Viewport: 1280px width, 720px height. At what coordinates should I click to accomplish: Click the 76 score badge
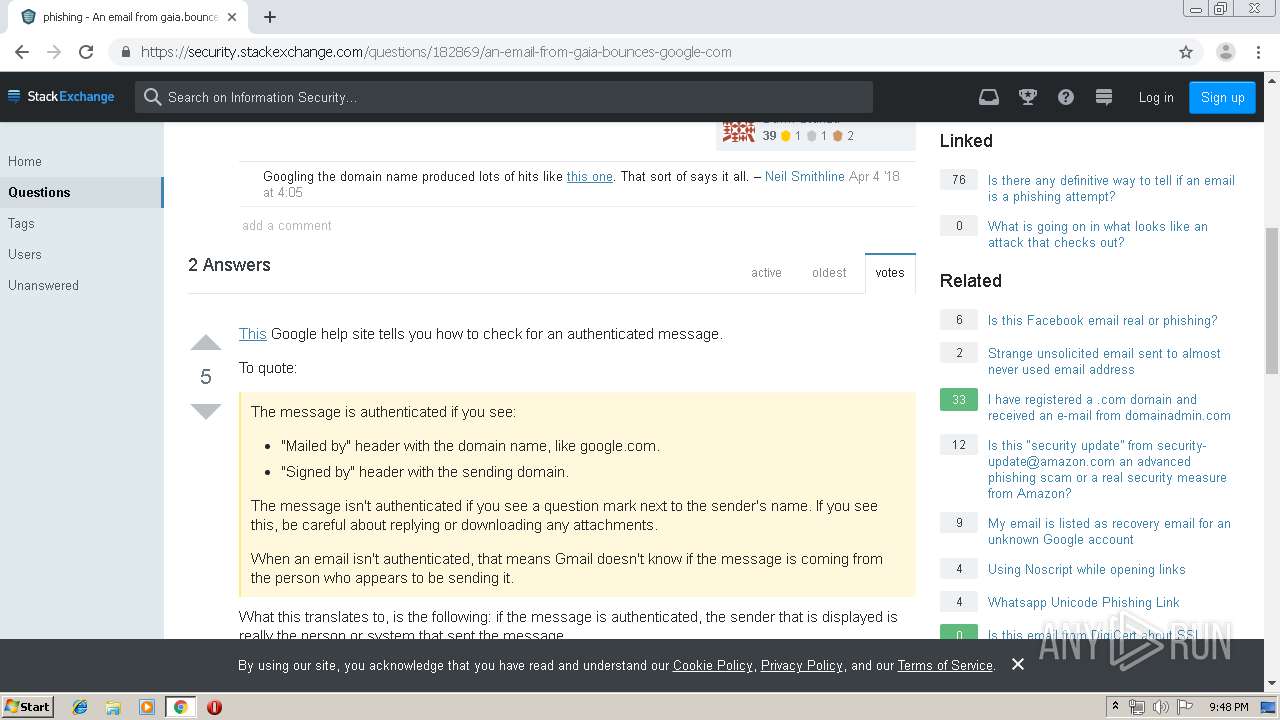959,180
